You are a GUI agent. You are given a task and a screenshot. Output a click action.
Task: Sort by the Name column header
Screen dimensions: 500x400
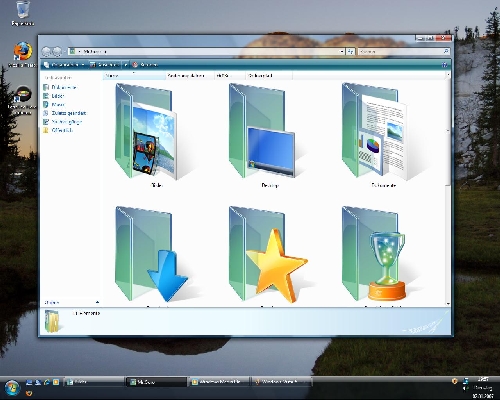click(x=134, y=76)
